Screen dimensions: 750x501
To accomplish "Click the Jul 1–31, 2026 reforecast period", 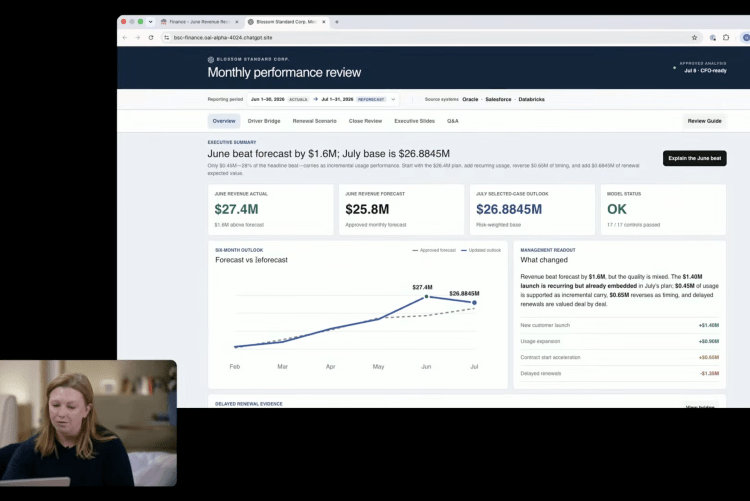I will (353, 100).
